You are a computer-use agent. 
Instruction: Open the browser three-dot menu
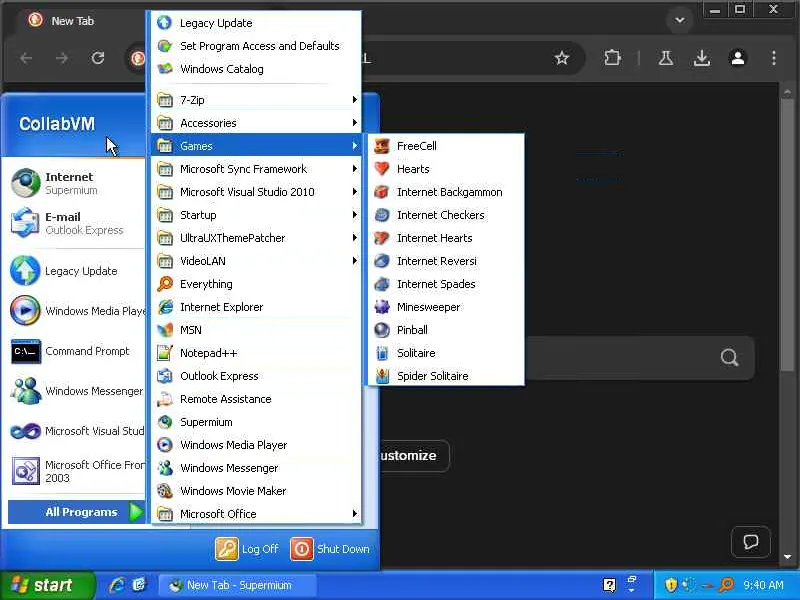tap(774, 58)
